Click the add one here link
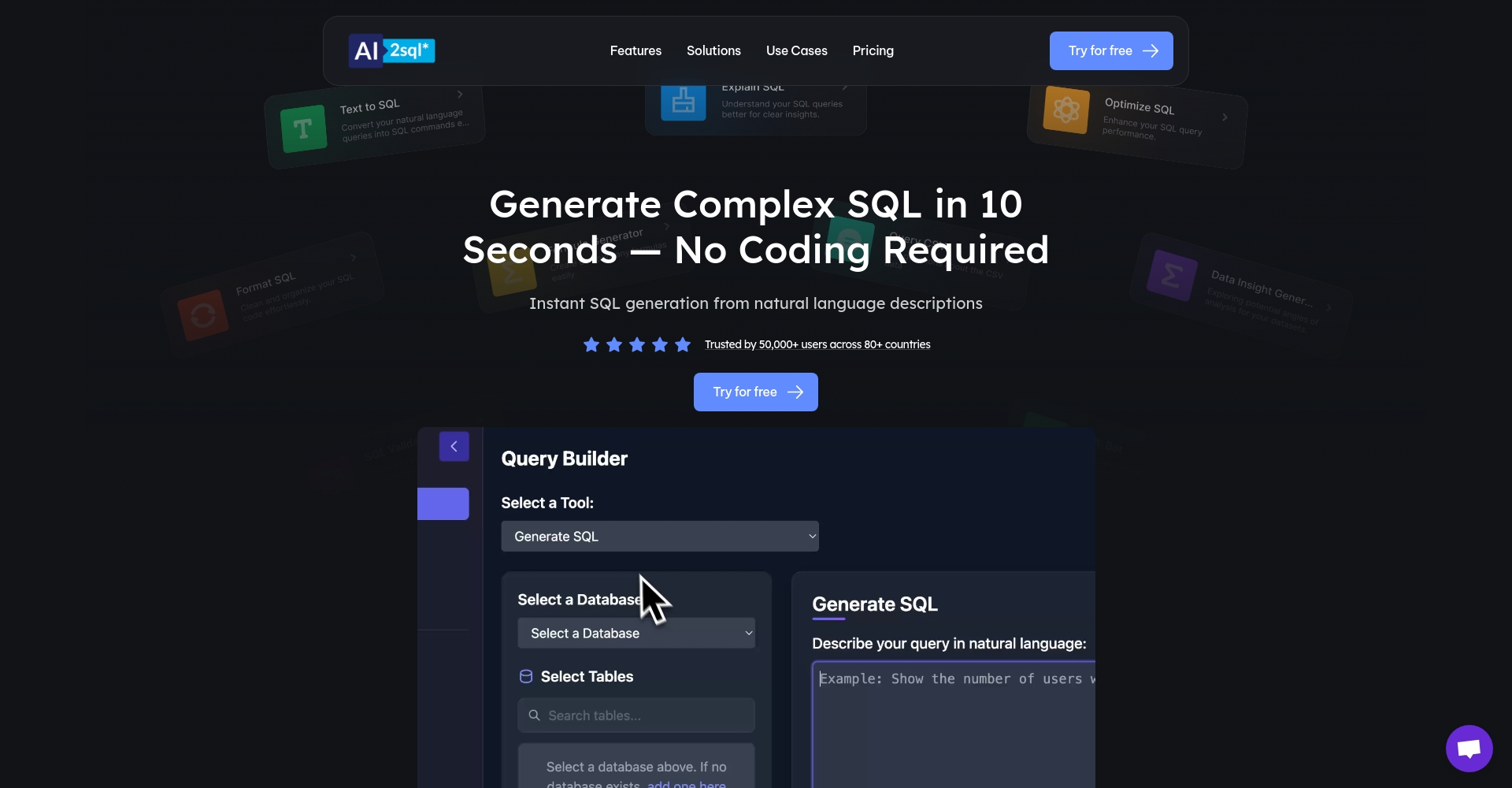This screenshot has width=1512, height=788. pyautogui.click(x=686, y=784)
